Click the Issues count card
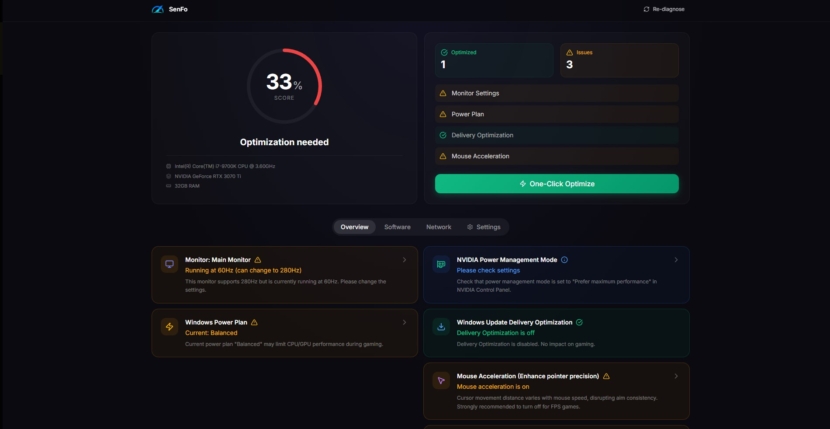The height and width of the screenshot is (429, 830). [x=619, y=60]
